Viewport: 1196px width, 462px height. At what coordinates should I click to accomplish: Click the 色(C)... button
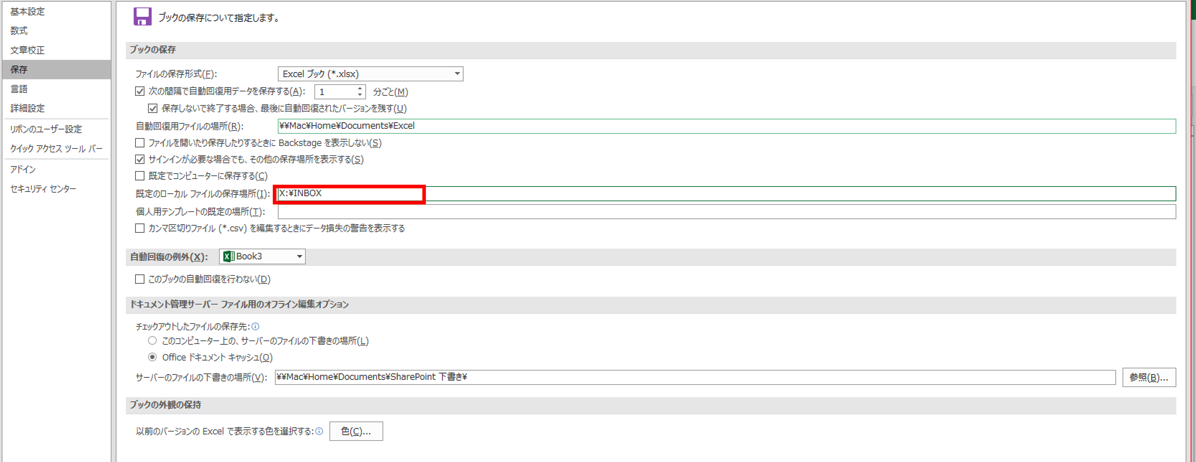[x=355, y=432]
